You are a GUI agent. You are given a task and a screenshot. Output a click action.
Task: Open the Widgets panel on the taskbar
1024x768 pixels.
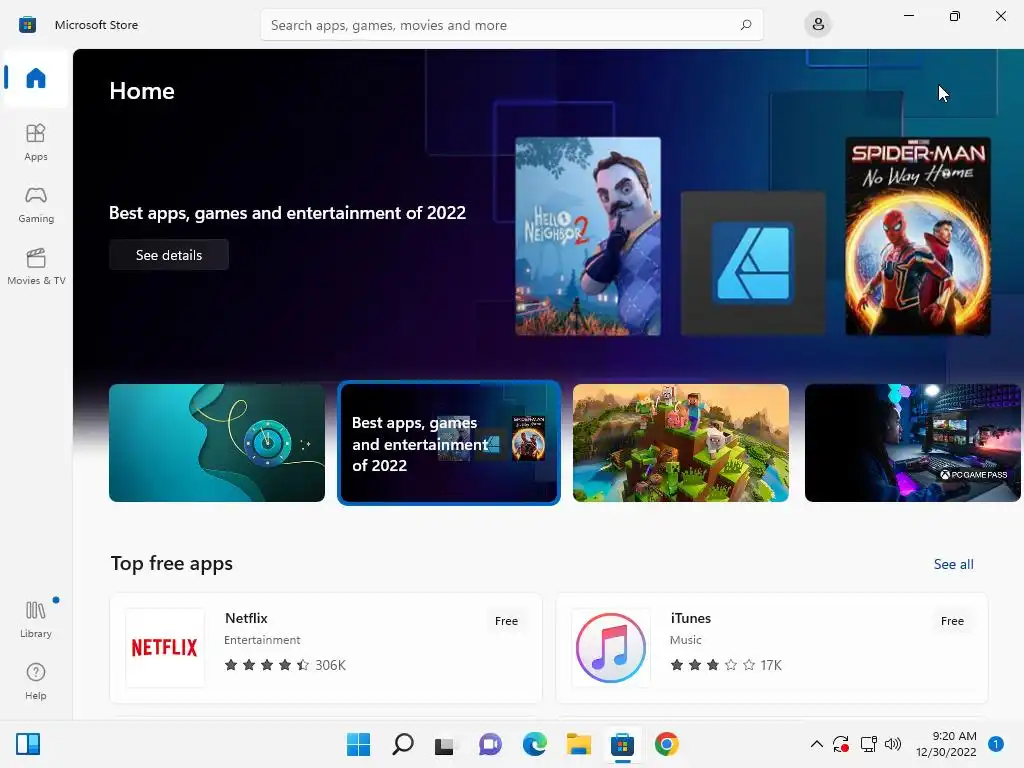28,744
